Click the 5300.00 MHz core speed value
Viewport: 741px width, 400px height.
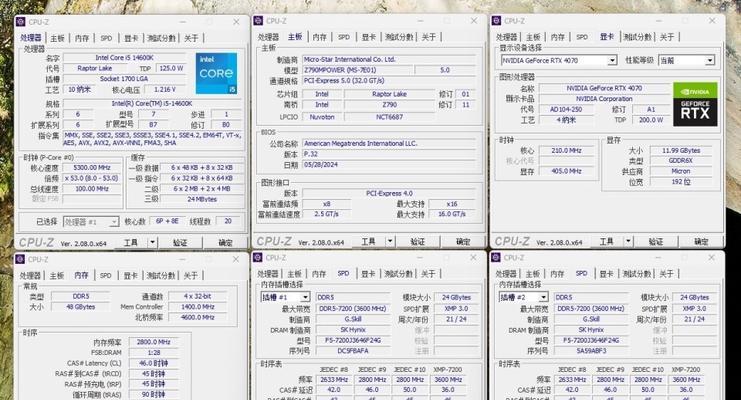coord(92,168)
